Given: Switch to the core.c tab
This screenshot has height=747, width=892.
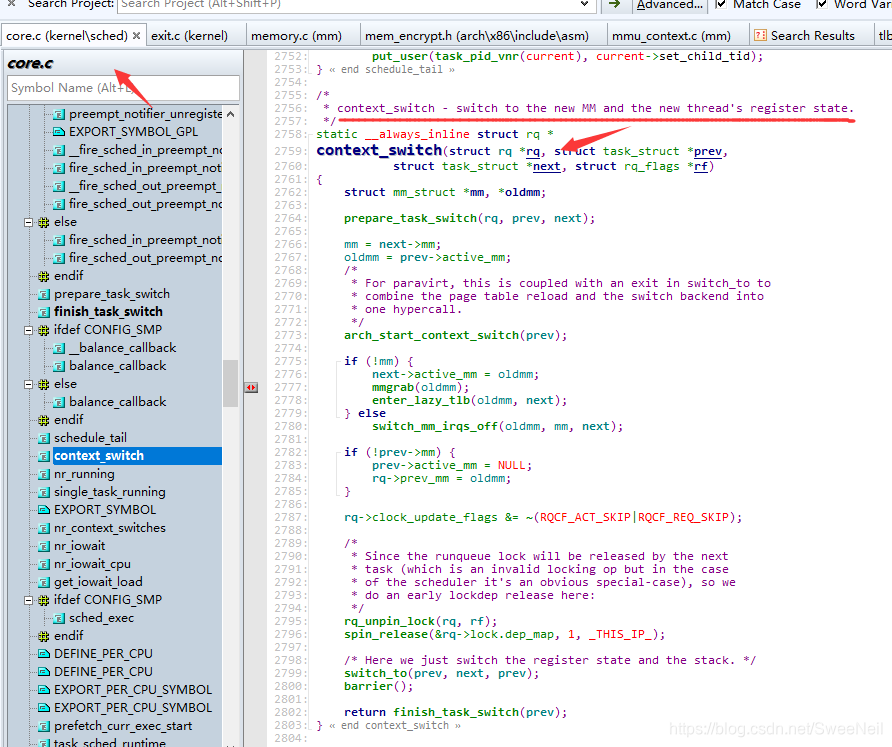Looking at the screenshot, I should point(67,36).
